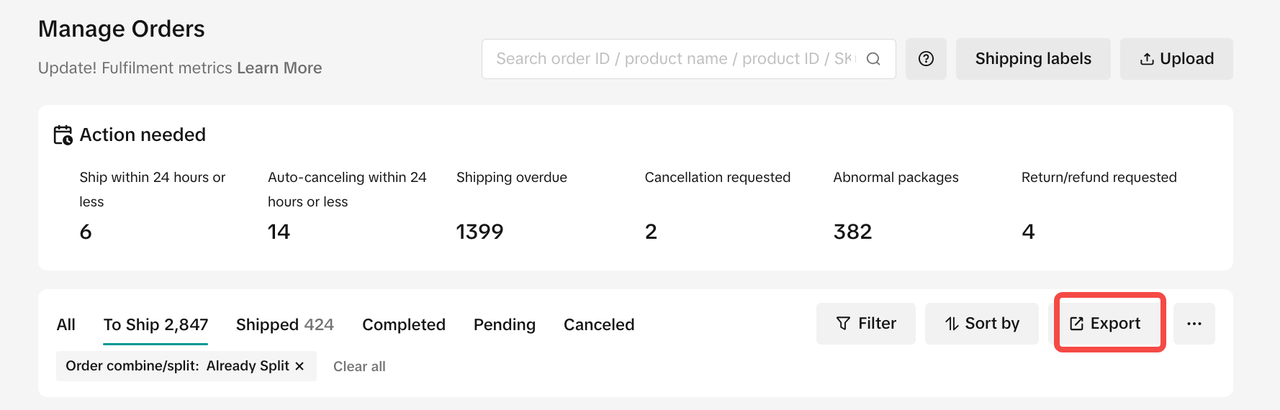1280x410 pixels.
Task: Open the help question mark icon
Action: click(926, 59)
